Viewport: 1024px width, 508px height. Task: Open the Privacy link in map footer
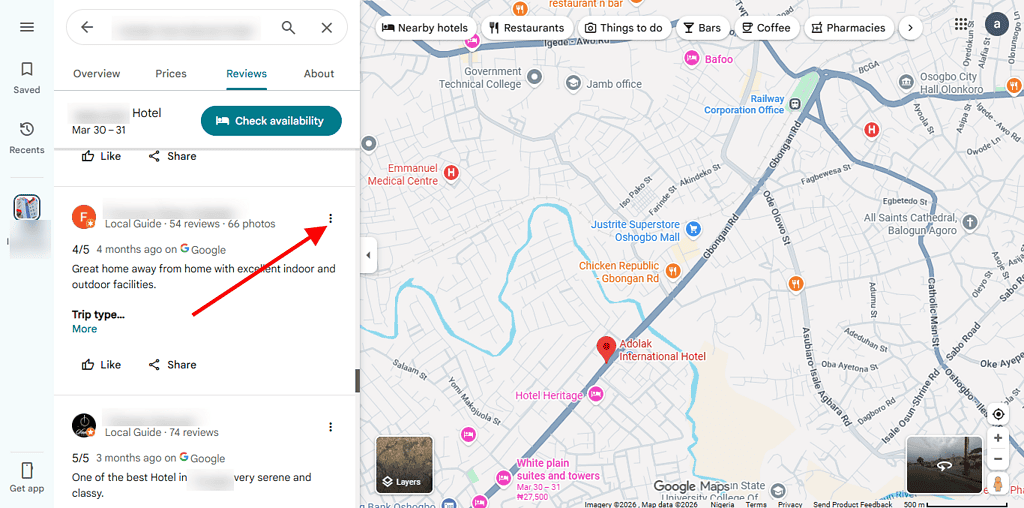tap(790, 504)
